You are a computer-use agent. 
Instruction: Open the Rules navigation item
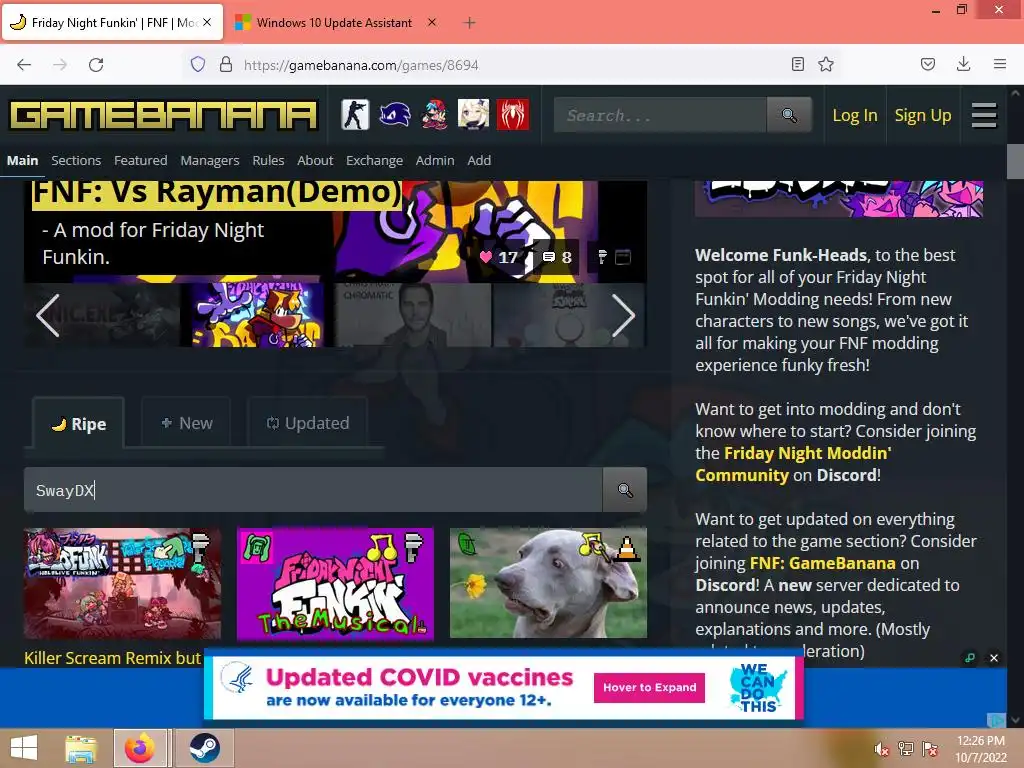268,161
